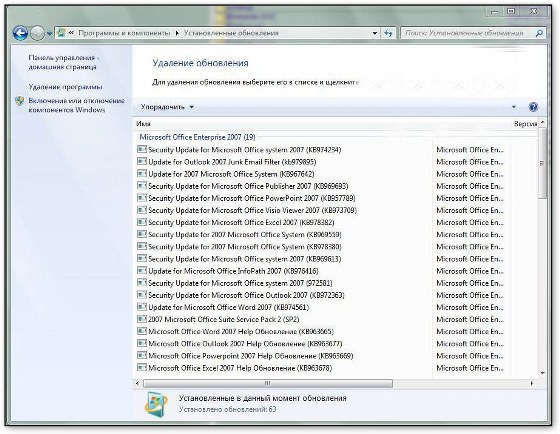
Task: Open the view options dropdown arrow
Action: 514,107
